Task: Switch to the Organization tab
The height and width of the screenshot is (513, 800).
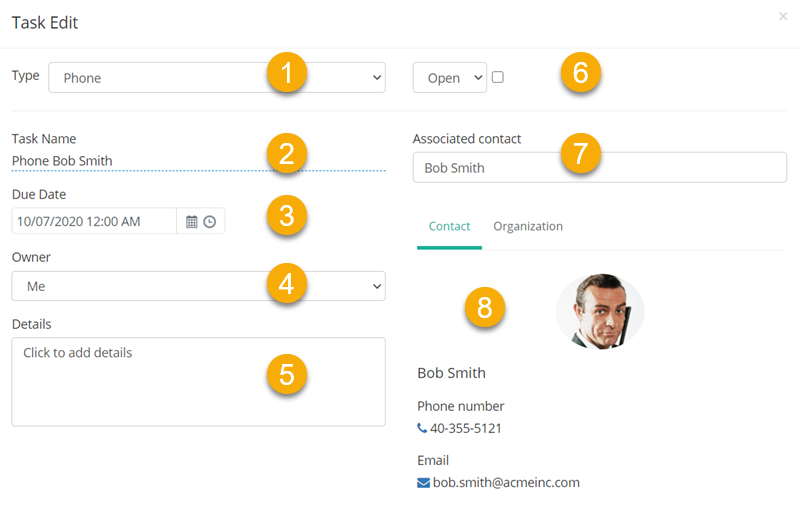Action: coord(528,226)
